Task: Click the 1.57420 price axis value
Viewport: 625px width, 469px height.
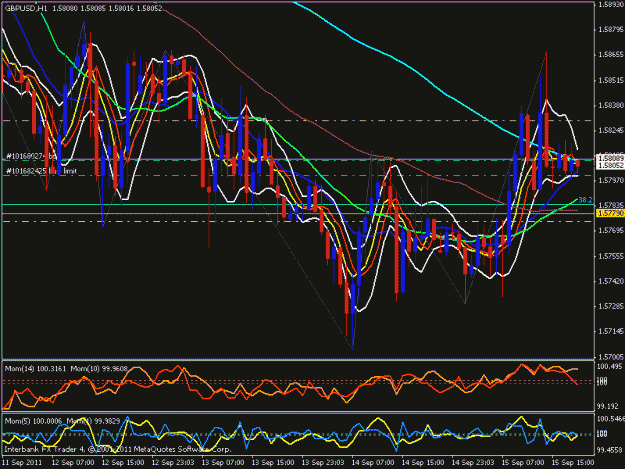Action: [611, 281]
